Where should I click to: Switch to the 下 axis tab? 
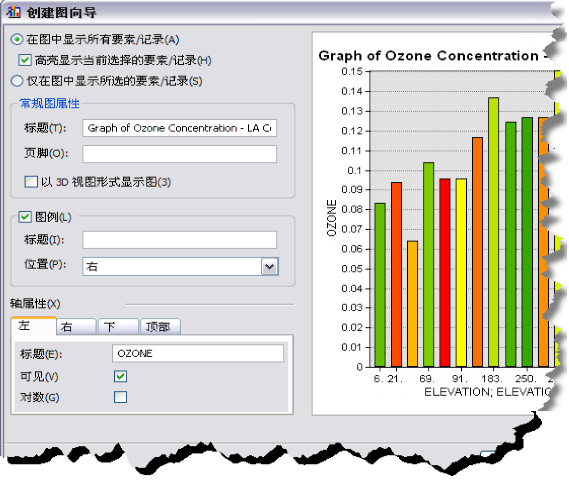[118, 327]
